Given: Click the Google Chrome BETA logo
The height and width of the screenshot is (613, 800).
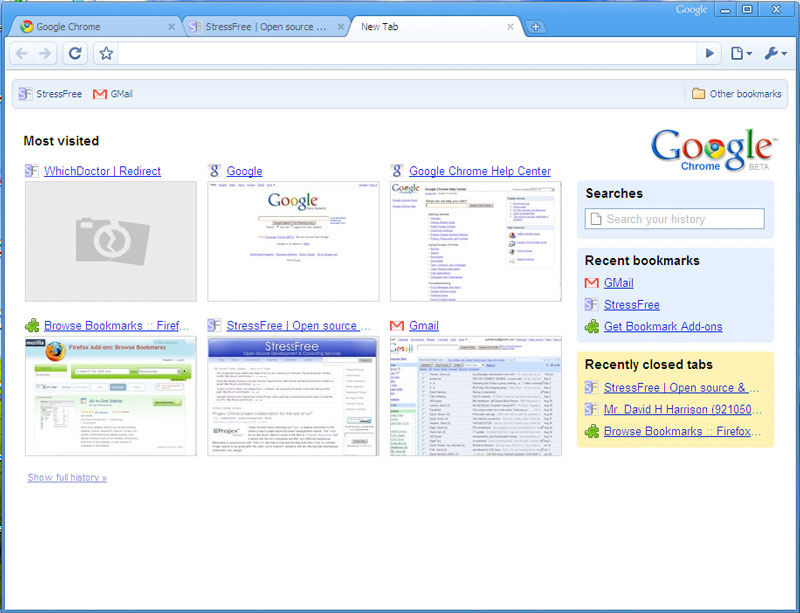Looking at the screenshot, I should tap(713, 150).
